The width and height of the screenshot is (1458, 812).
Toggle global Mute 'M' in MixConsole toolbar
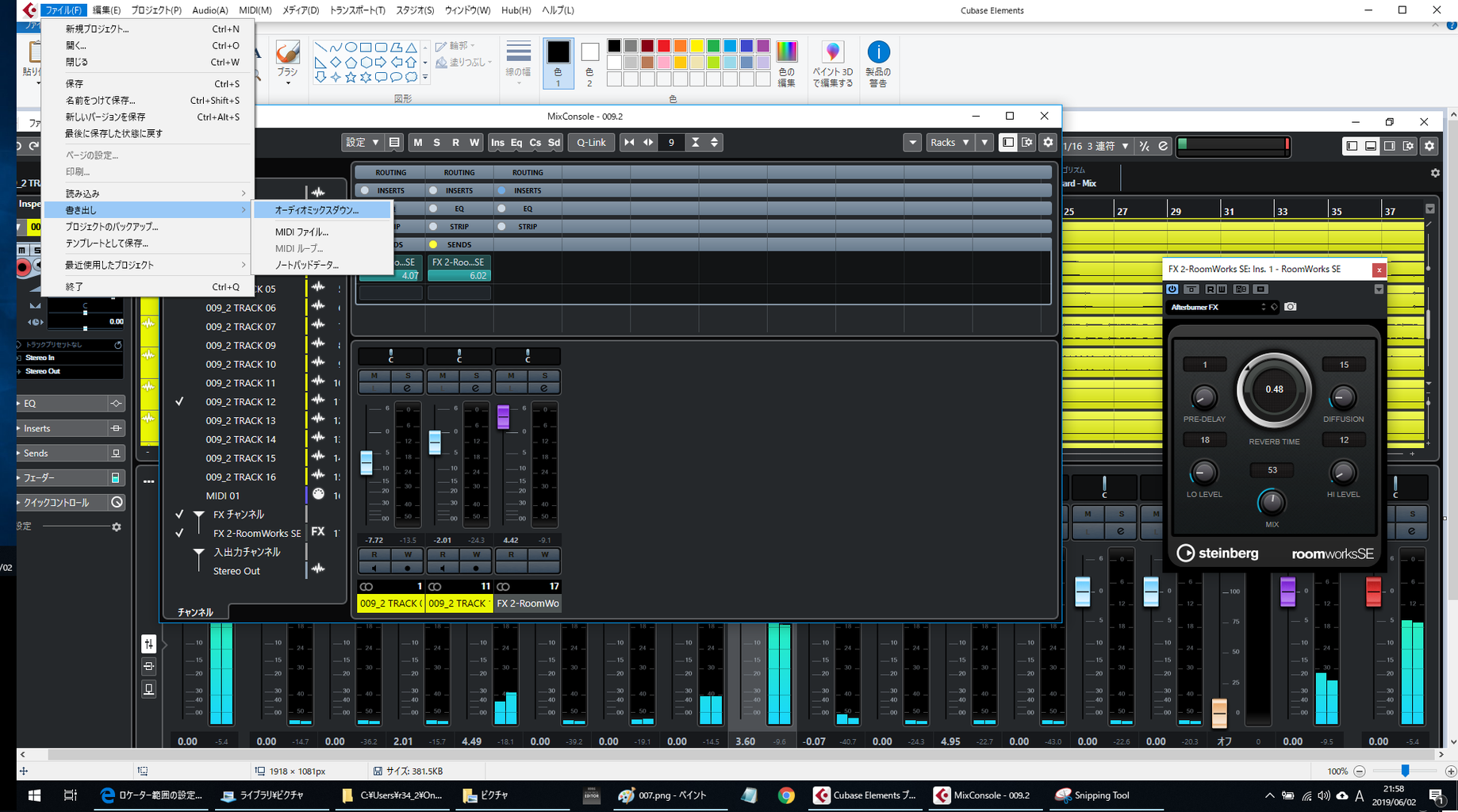[418, 143]
